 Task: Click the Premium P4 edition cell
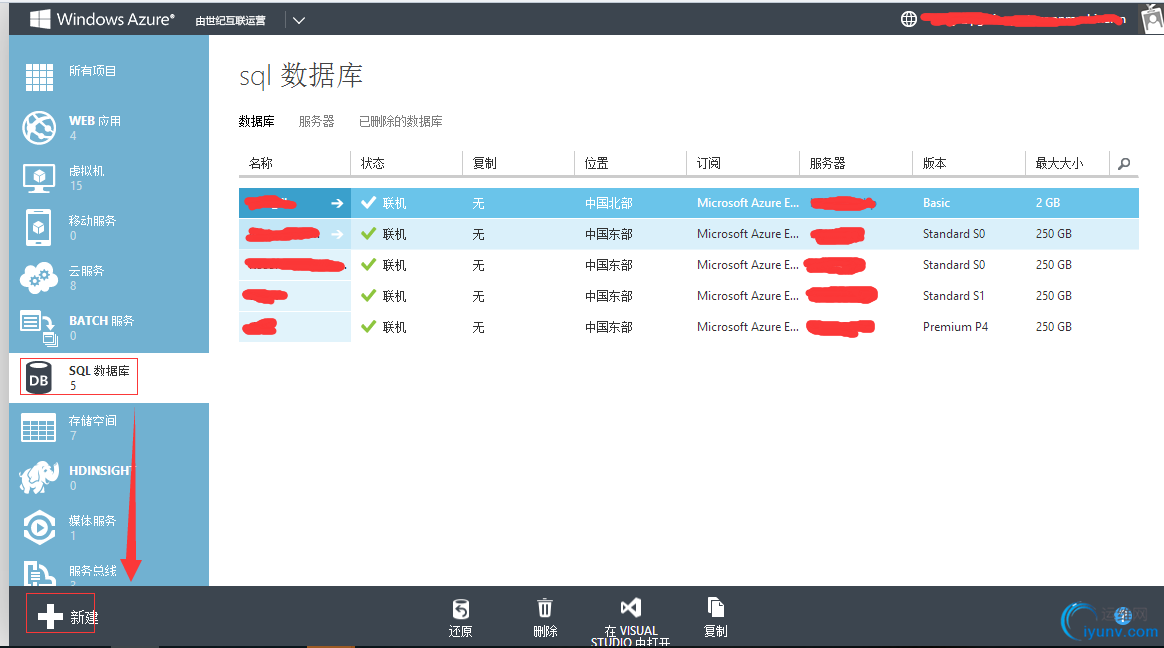(x=955, y=327)
